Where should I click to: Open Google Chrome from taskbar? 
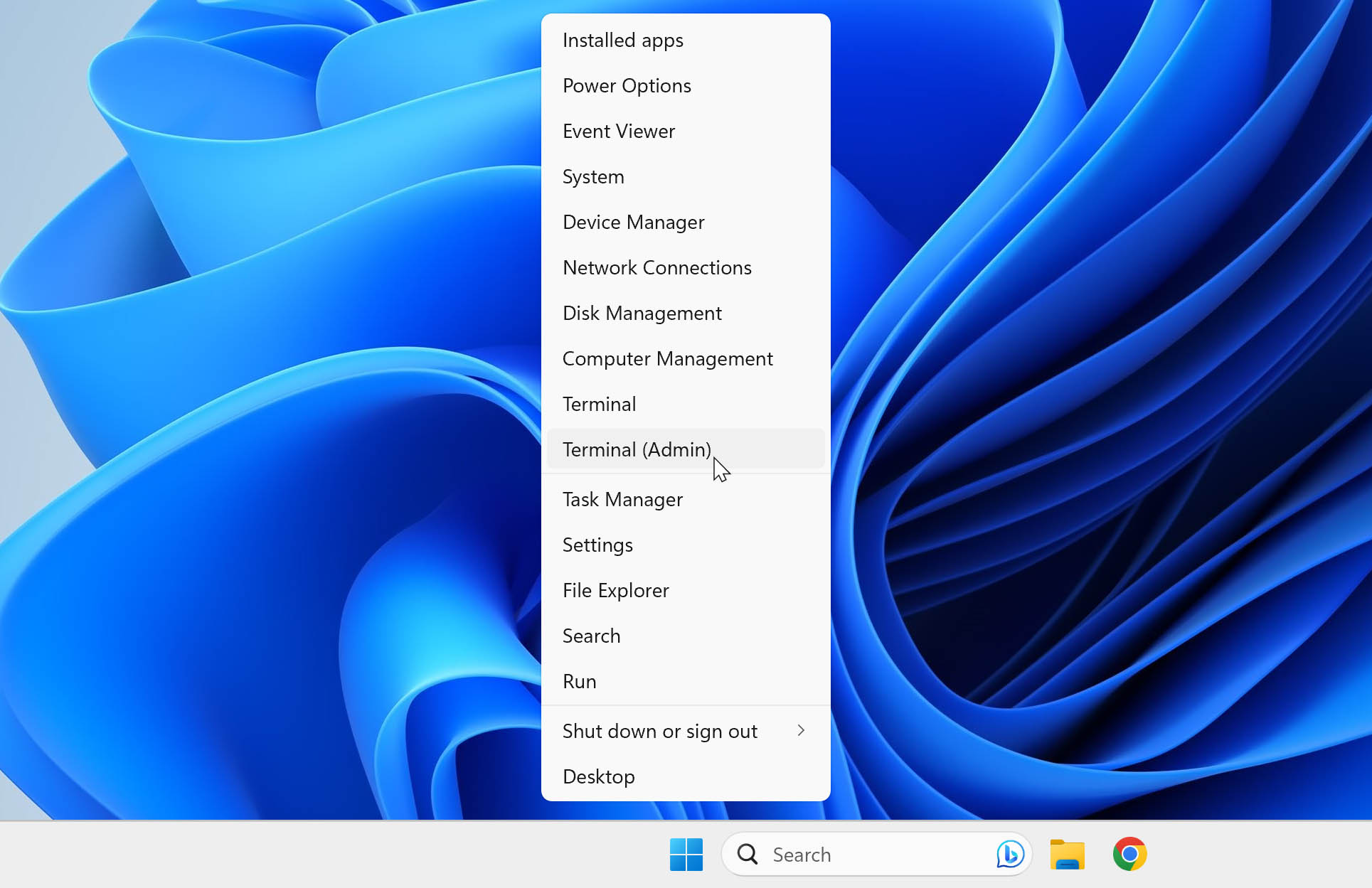click(x=1131, y=854)
